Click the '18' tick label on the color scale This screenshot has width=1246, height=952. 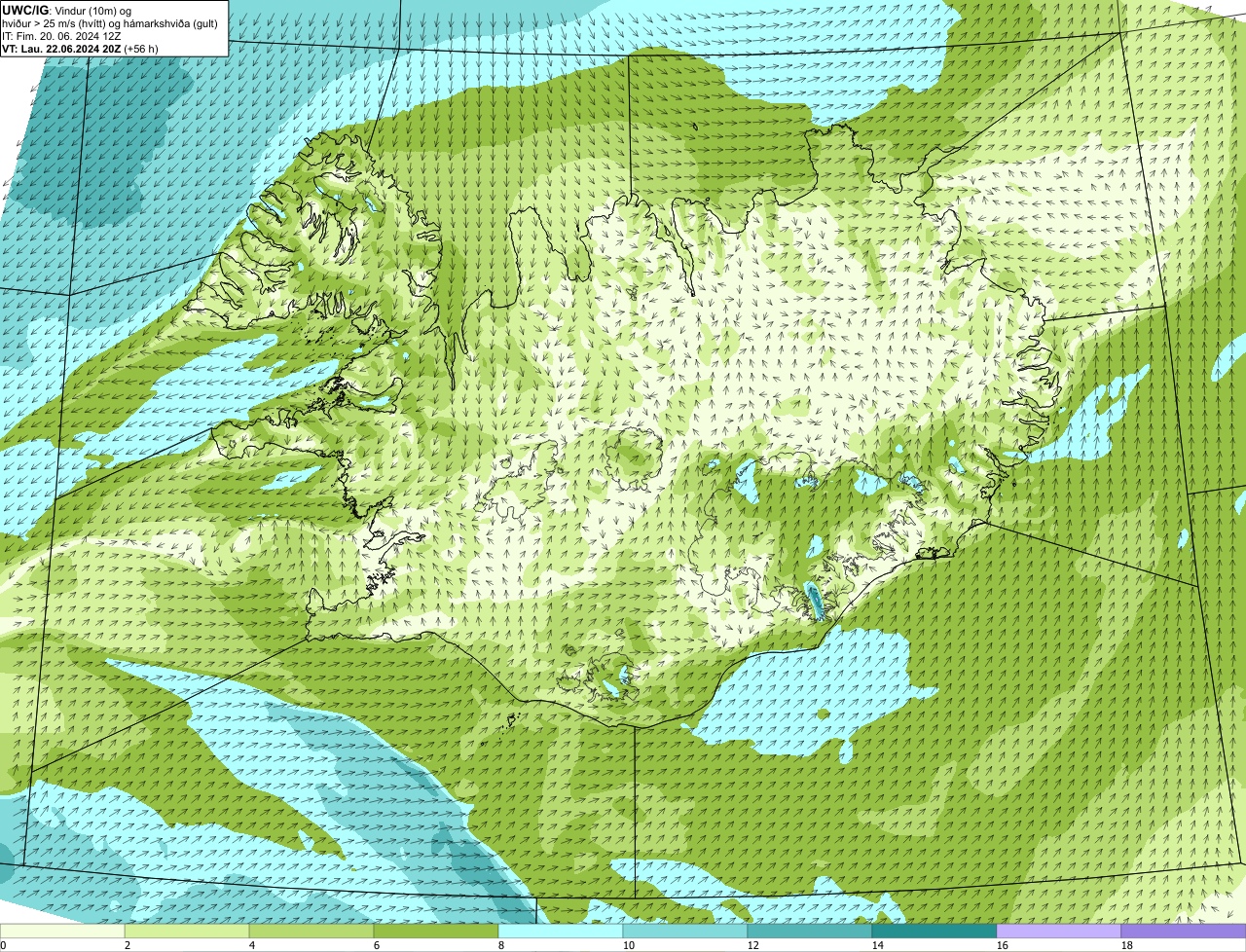pyautogui.click(x=1127, y=945)
